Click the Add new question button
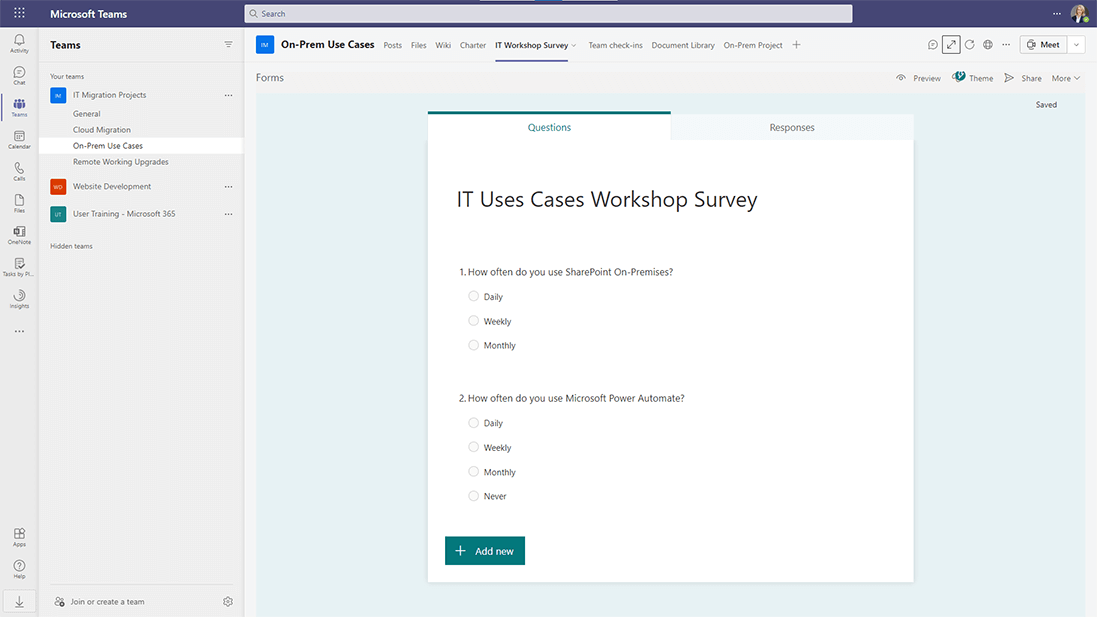 (484, 550)
